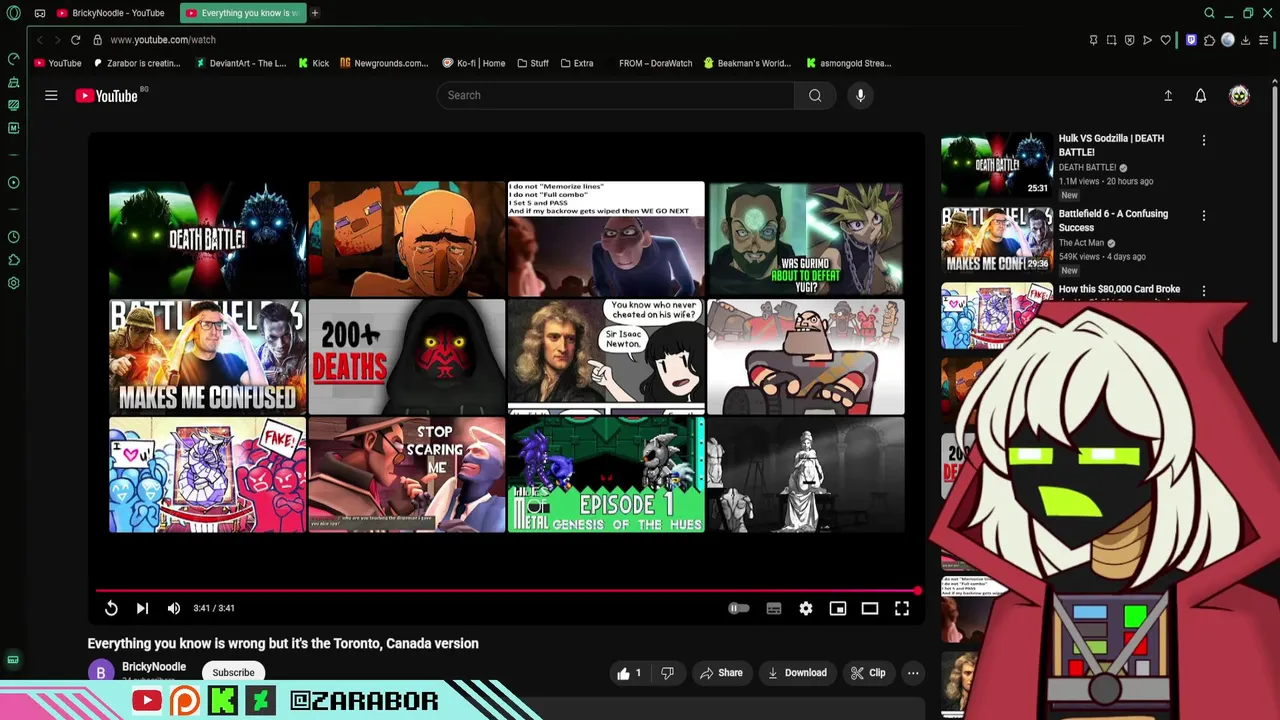The height and width of the screenshot is (720, 1280).
Task: Focus the YouTube search field
Action: tap(615, 95)
